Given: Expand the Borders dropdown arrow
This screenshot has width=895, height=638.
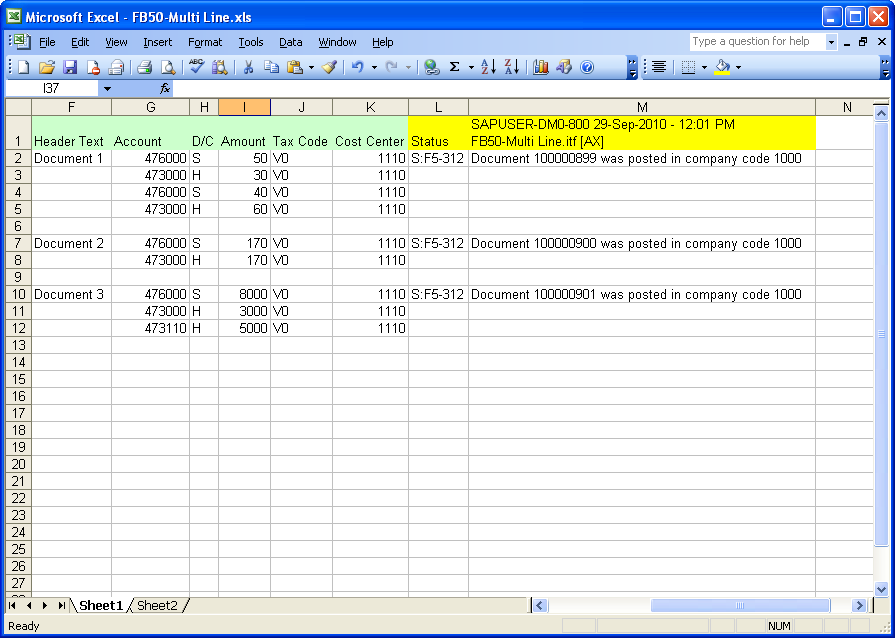Looking at the screenshot, I should pos(704,67).
